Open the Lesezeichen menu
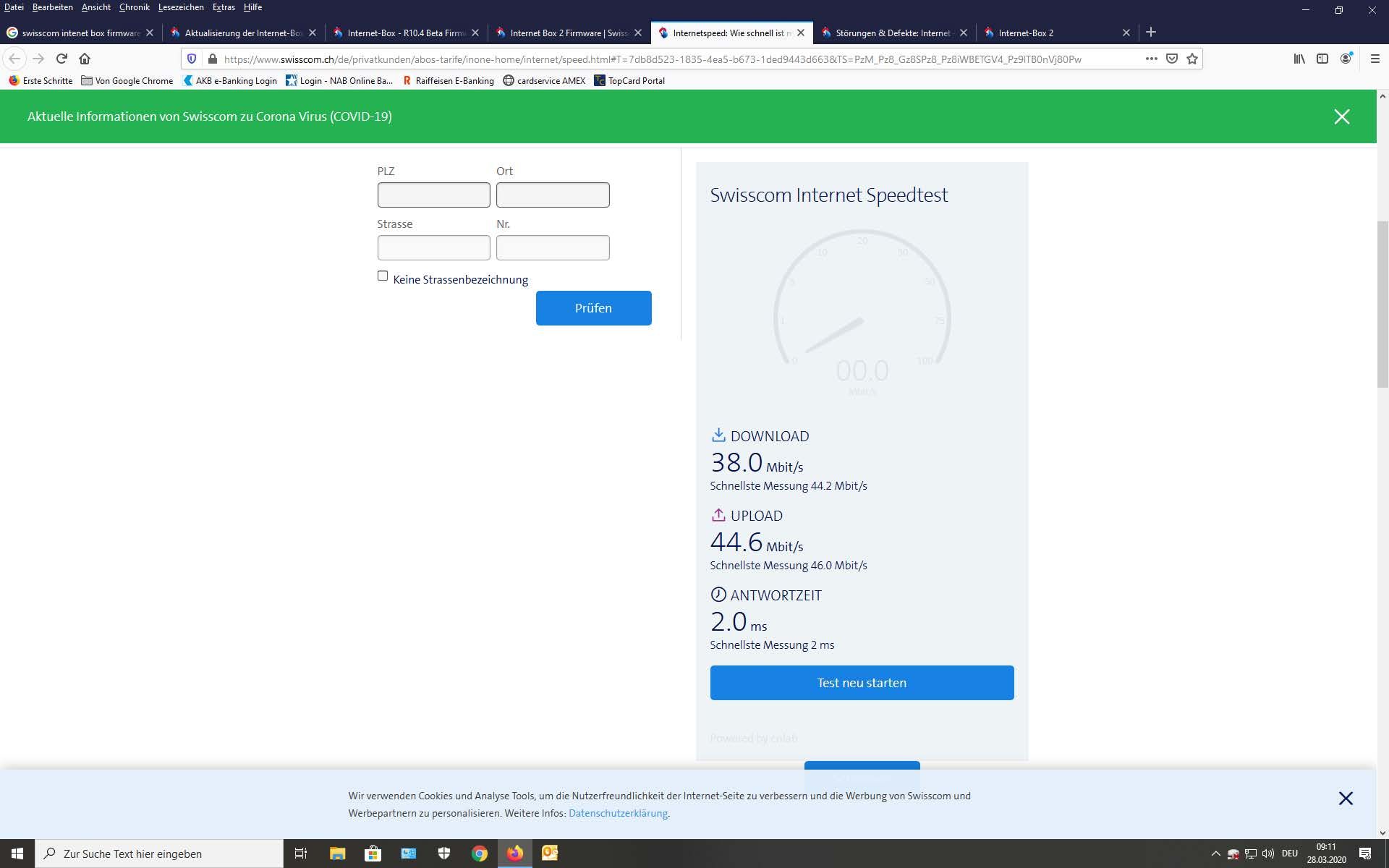Image resolution: width=1389 pixels, height=868 pixels. [x=181, y=7]
